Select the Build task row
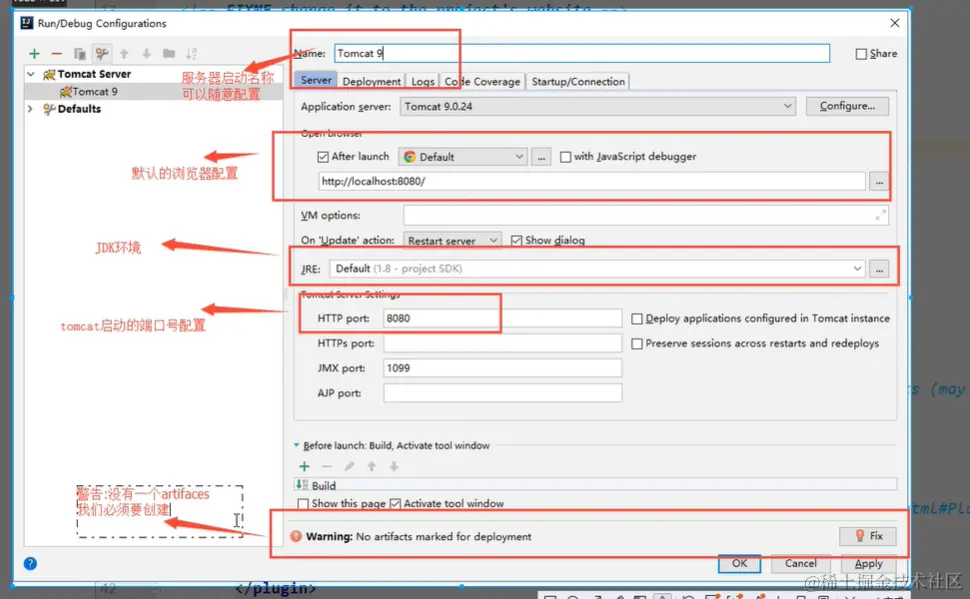The image size is (970, 599). (x=595, y=485)
